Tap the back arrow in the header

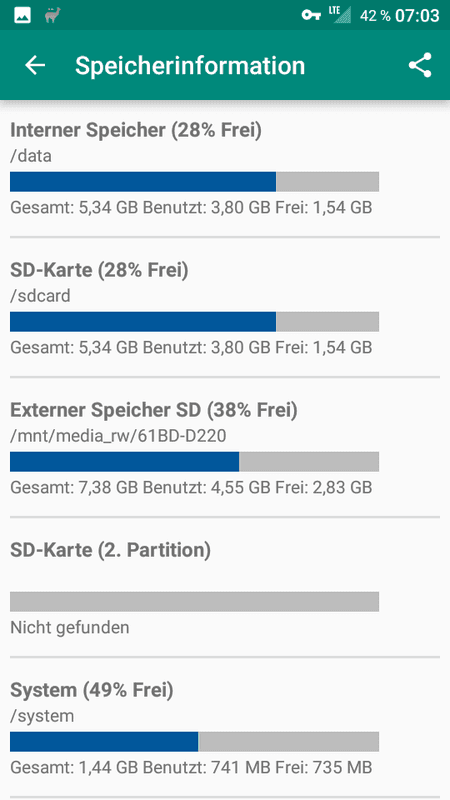click(35, 65)
